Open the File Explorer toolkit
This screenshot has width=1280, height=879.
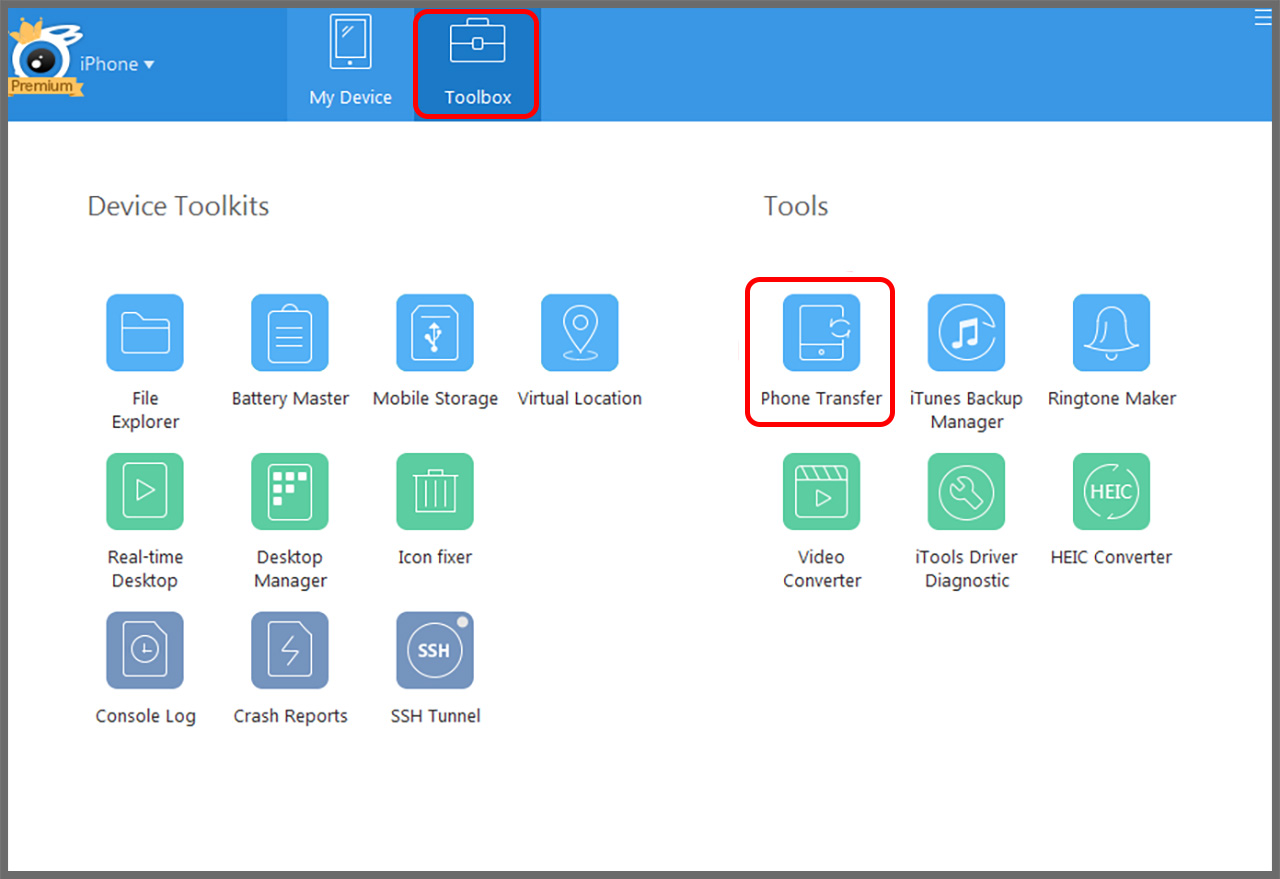tap(145, 333)
